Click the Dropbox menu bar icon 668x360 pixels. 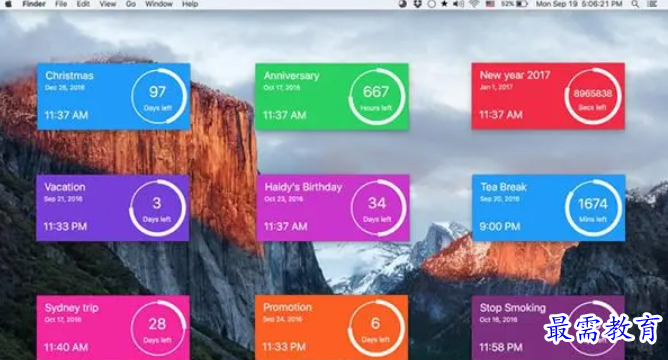coord(418,4)
